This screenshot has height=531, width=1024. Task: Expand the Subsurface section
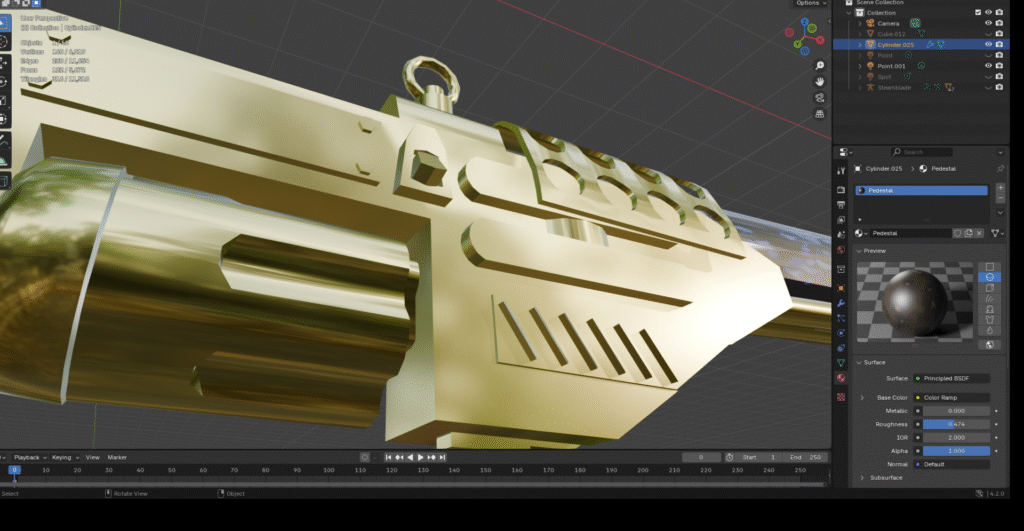click(x=861, y=478)
